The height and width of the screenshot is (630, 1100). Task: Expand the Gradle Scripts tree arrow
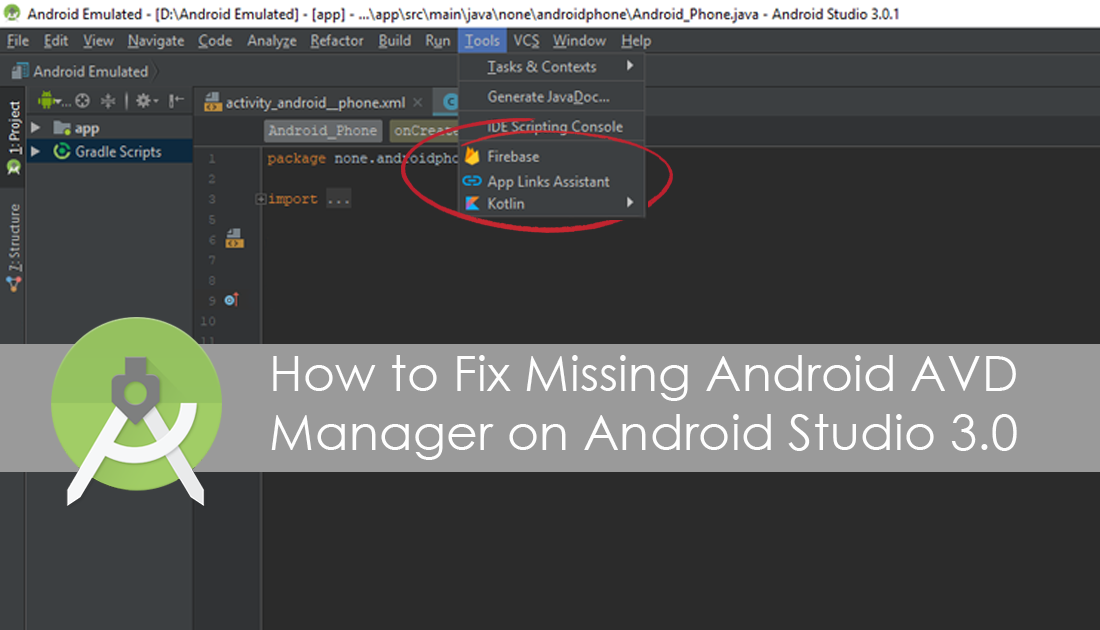(x=36, y=151)
